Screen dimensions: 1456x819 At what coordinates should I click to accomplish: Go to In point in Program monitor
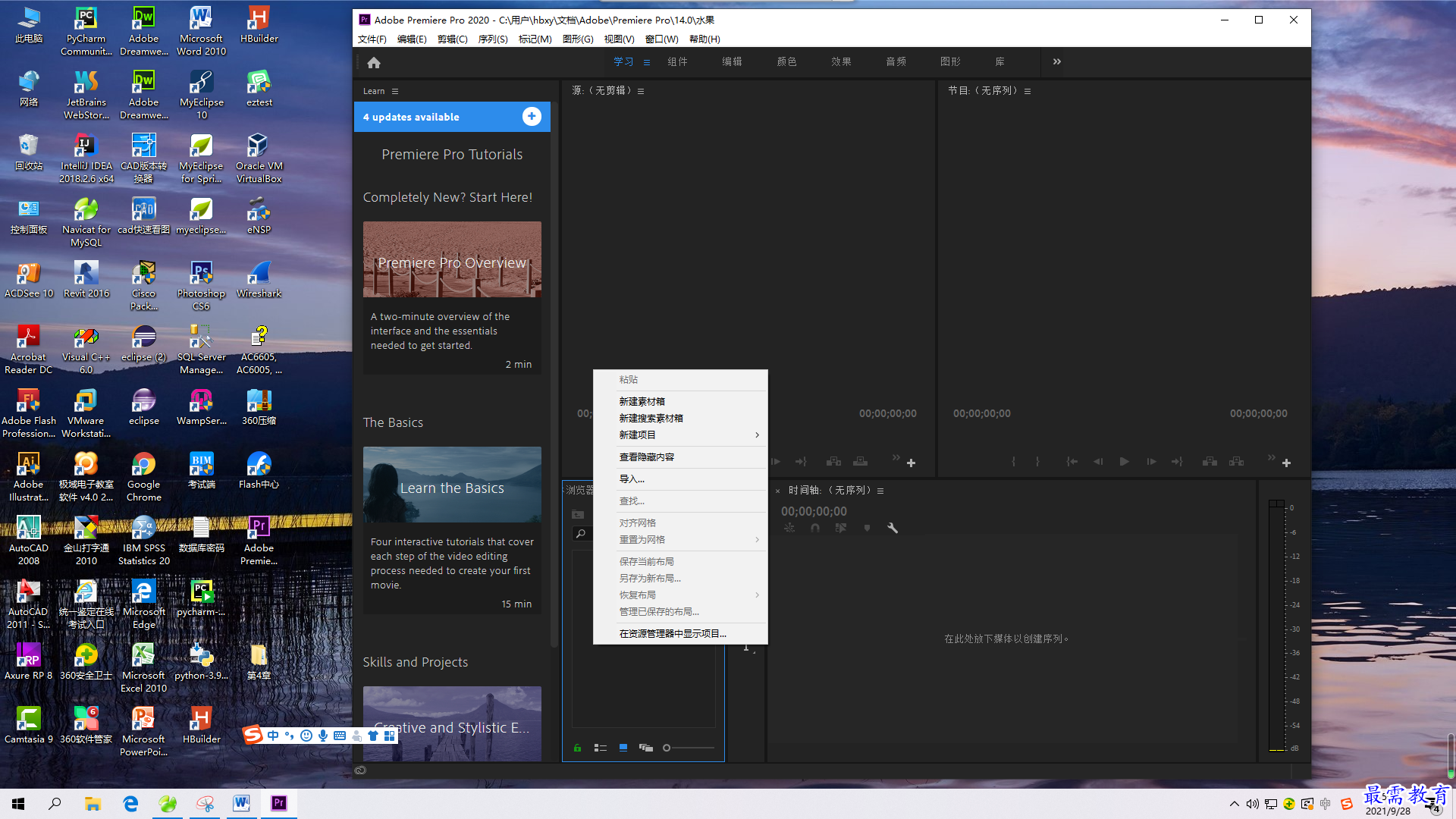click(x=1072, y=462)
